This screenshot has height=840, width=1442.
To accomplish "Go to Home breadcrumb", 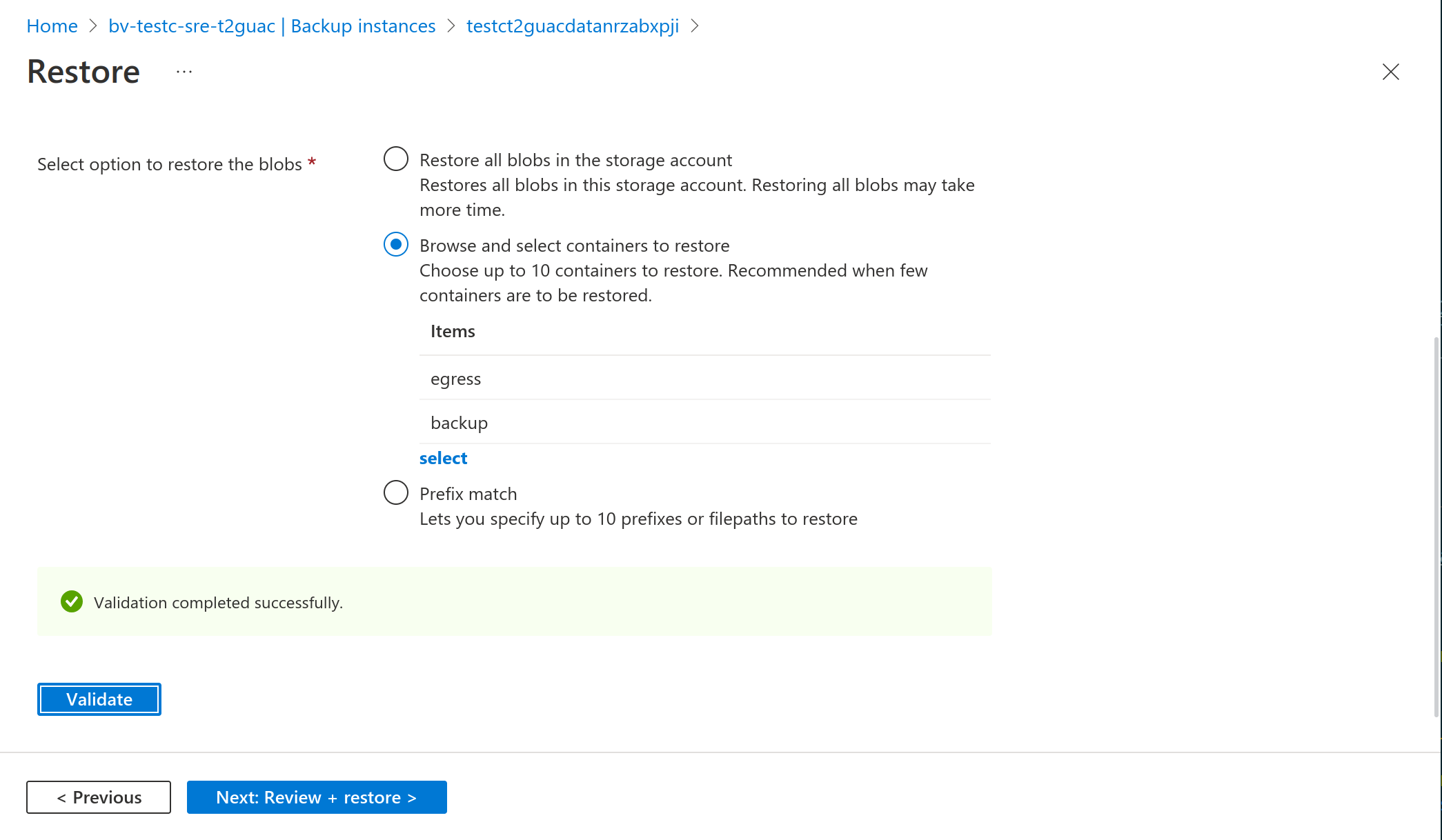I will pos(52,26).
